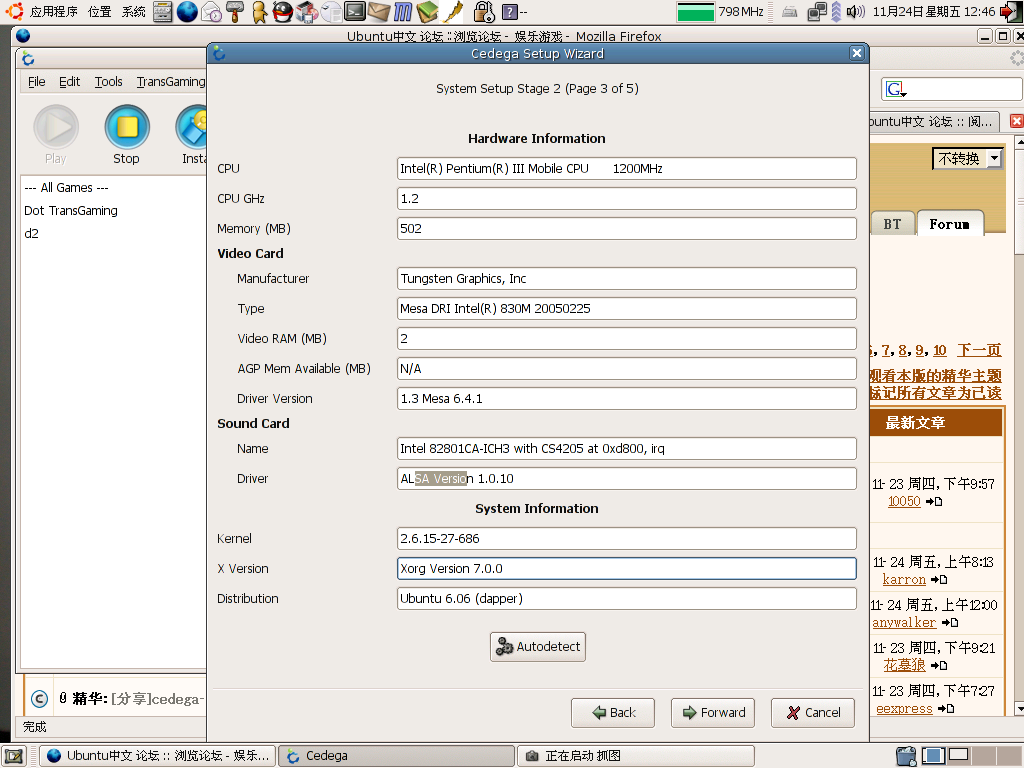
Task: Open the network monitors tray icon
Action: pos(816,11)
